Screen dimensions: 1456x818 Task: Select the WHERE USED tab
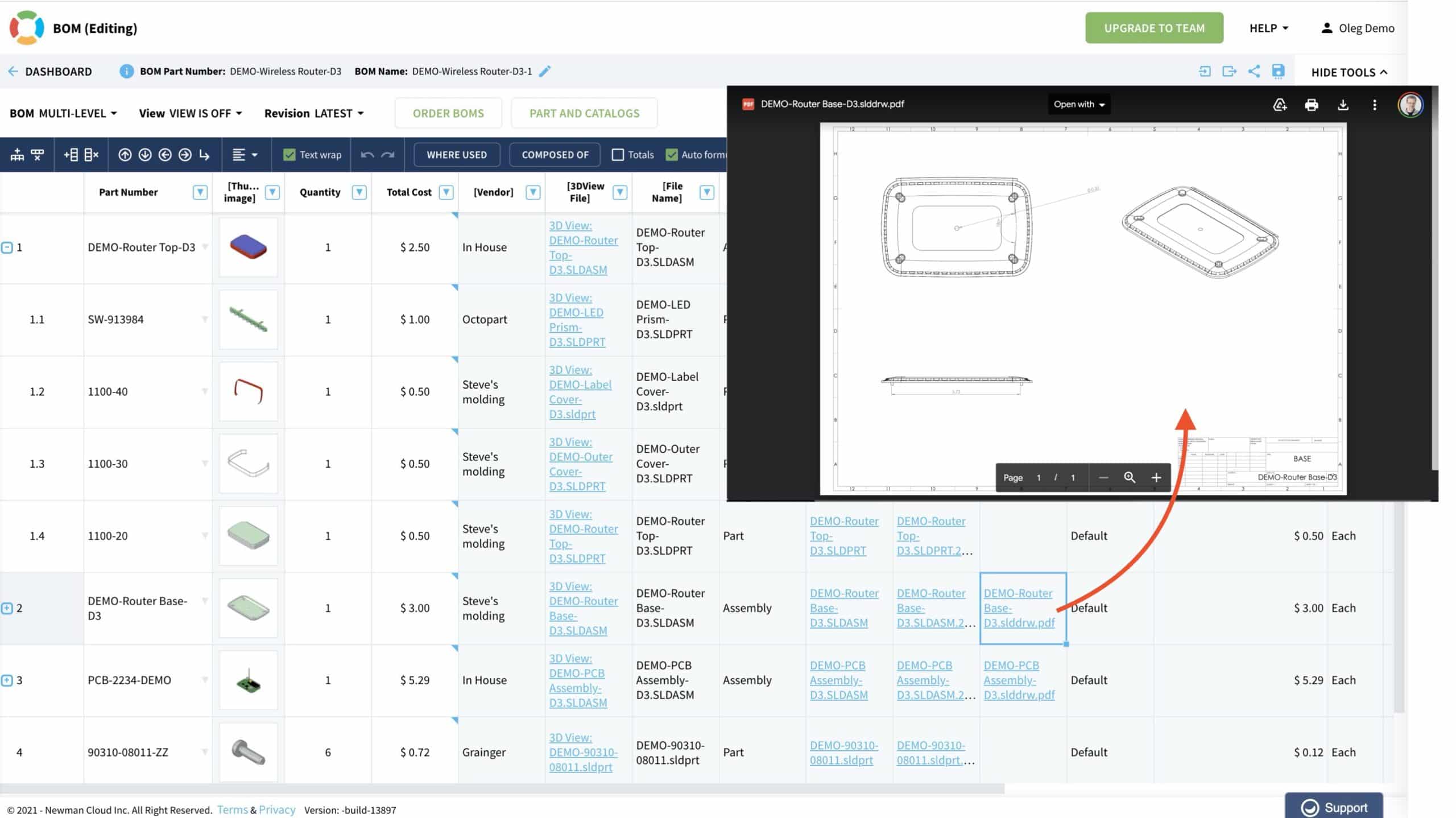click(457, 154)
